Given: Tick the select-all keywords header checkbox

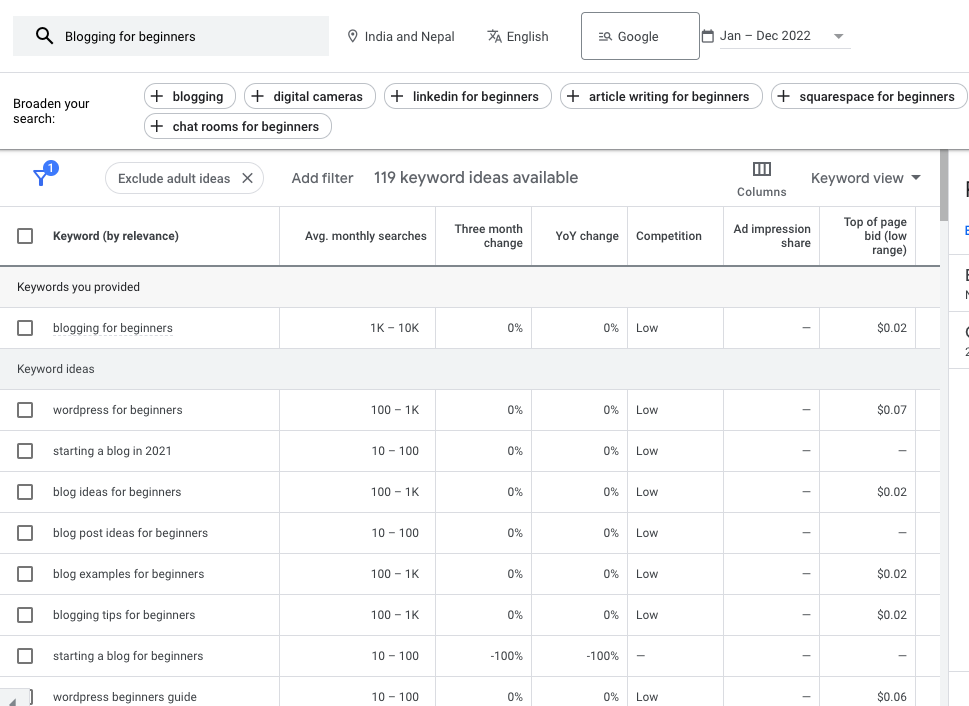Looking at the screenshot, I should coord(25,236).
